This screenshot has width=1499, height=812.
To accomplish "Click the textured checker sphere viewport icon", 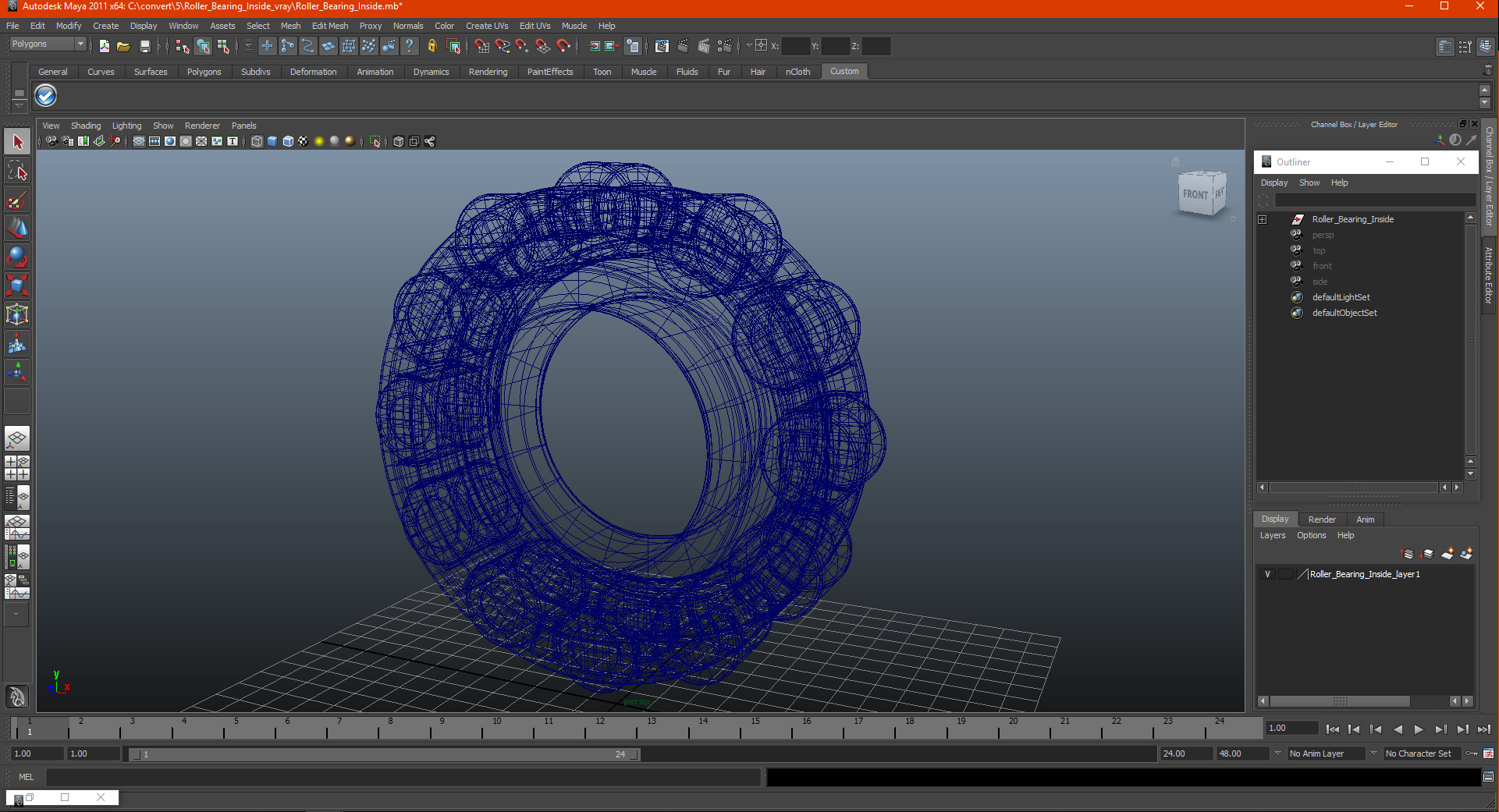I will click(304, 141).
